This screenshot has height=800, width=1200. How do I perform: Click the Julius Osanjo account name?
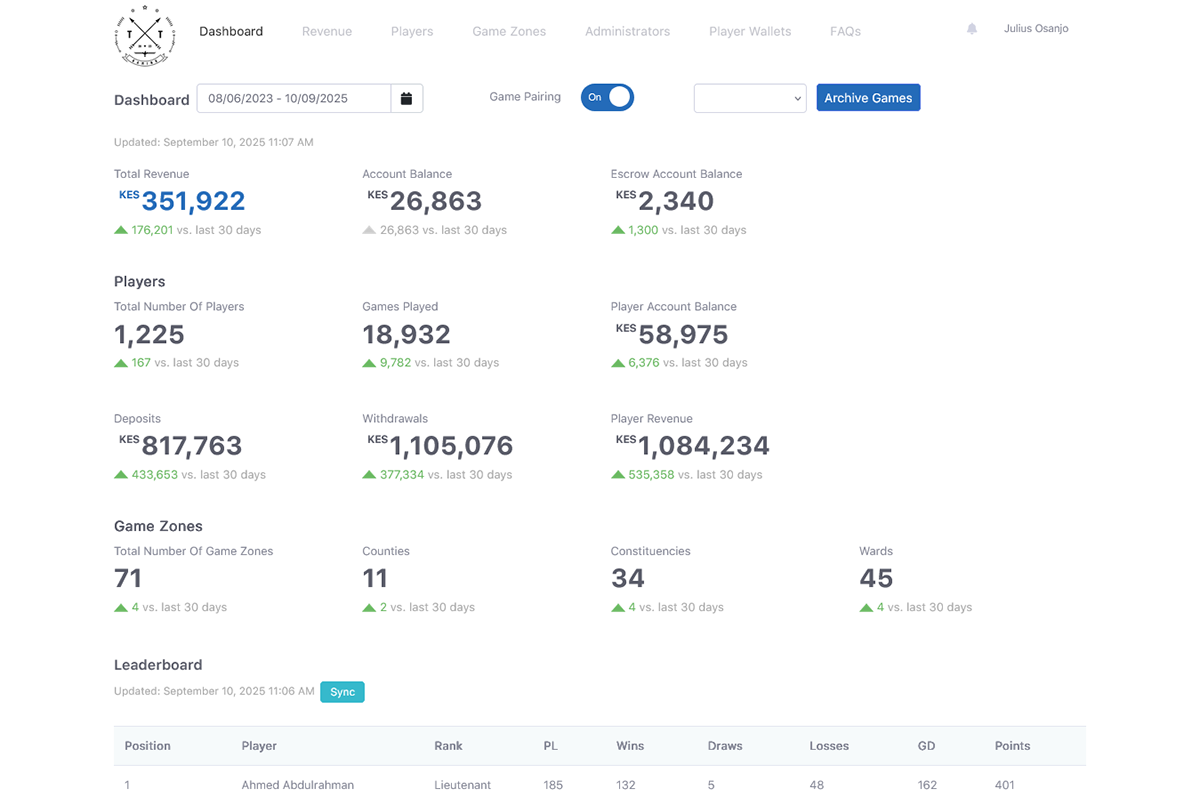(x=1035, y=28)
